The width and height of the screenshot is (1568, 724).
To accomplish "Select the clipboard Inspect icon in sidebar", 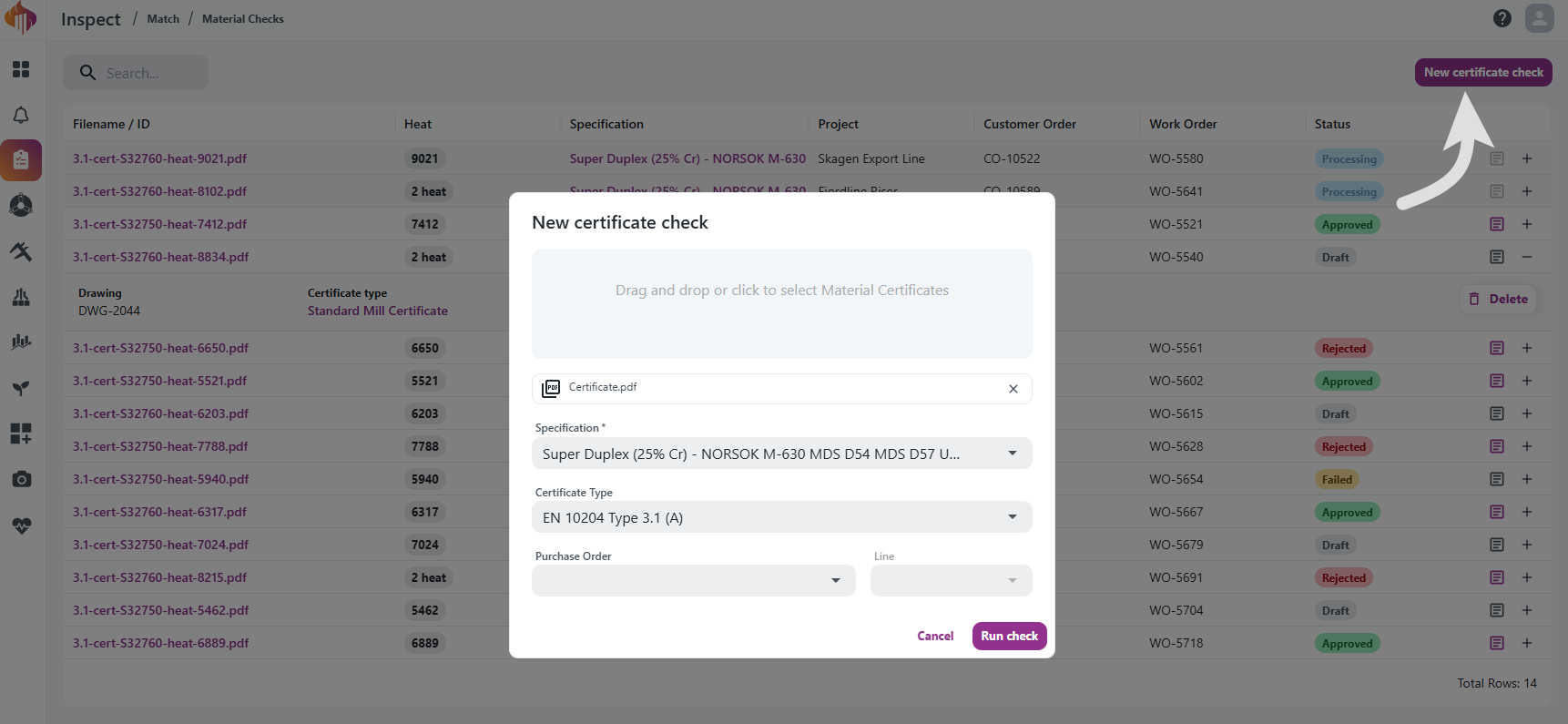I will click(21, 160).
